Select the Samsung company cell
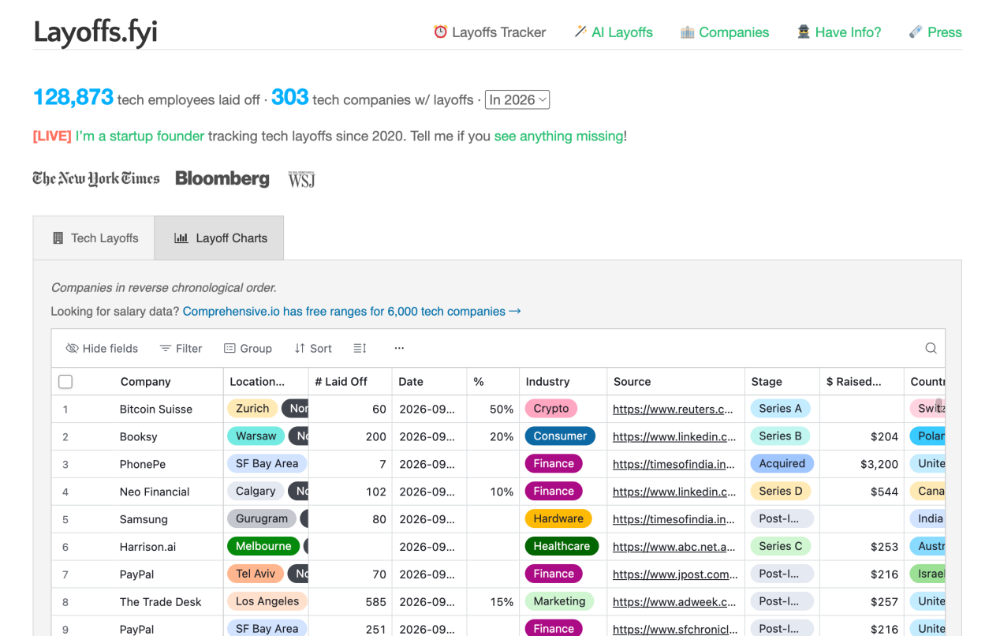 click(143, 519)
